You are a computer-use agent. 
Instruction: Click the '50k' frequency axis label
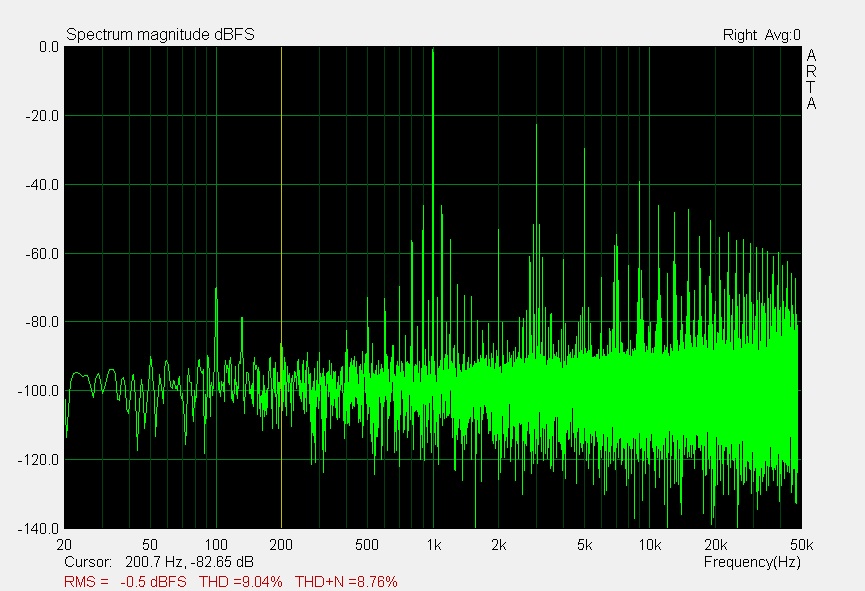pos(802,545)
